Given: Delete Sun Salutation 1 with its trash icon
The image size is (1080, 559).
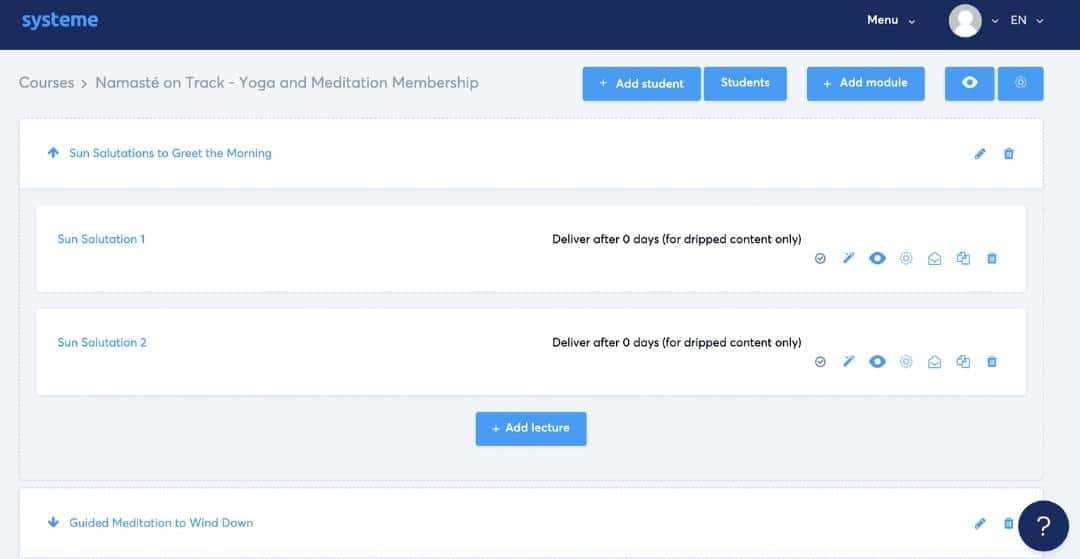Looking at the screenshot, I should coord(992,258).
